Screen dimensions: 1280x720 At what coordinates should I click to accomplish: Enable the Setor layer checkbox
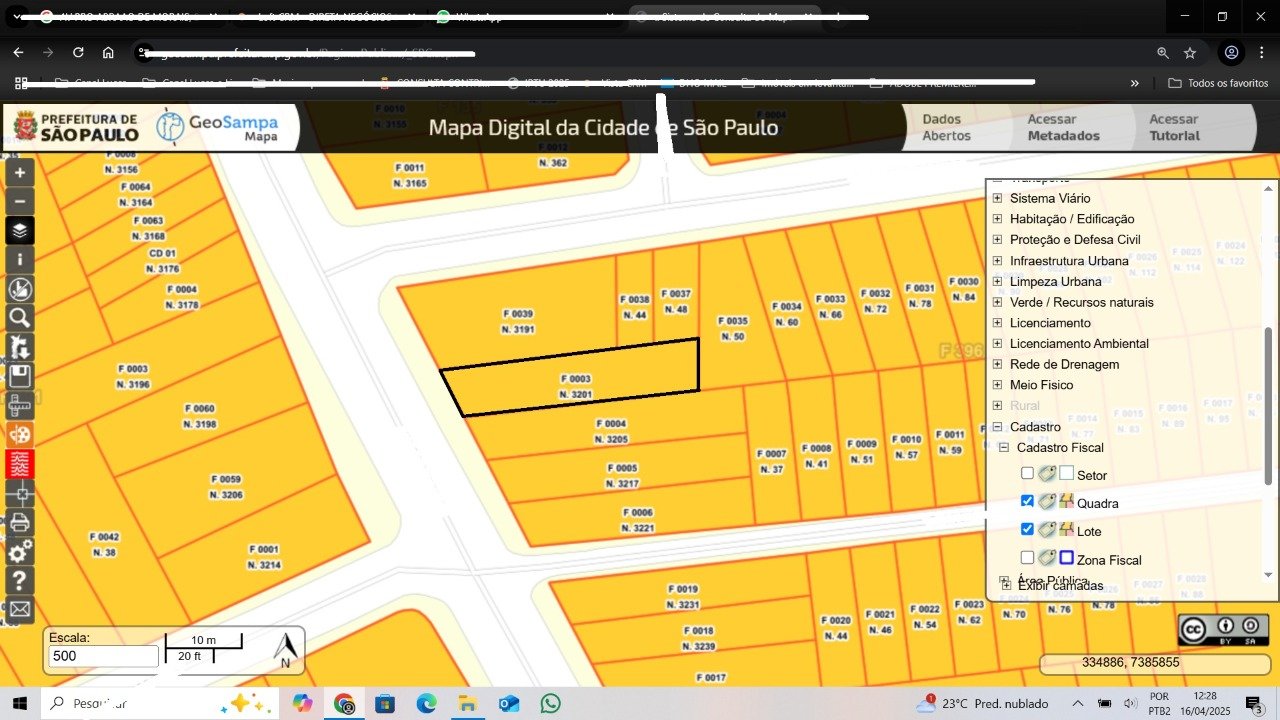coord(1027,474)
